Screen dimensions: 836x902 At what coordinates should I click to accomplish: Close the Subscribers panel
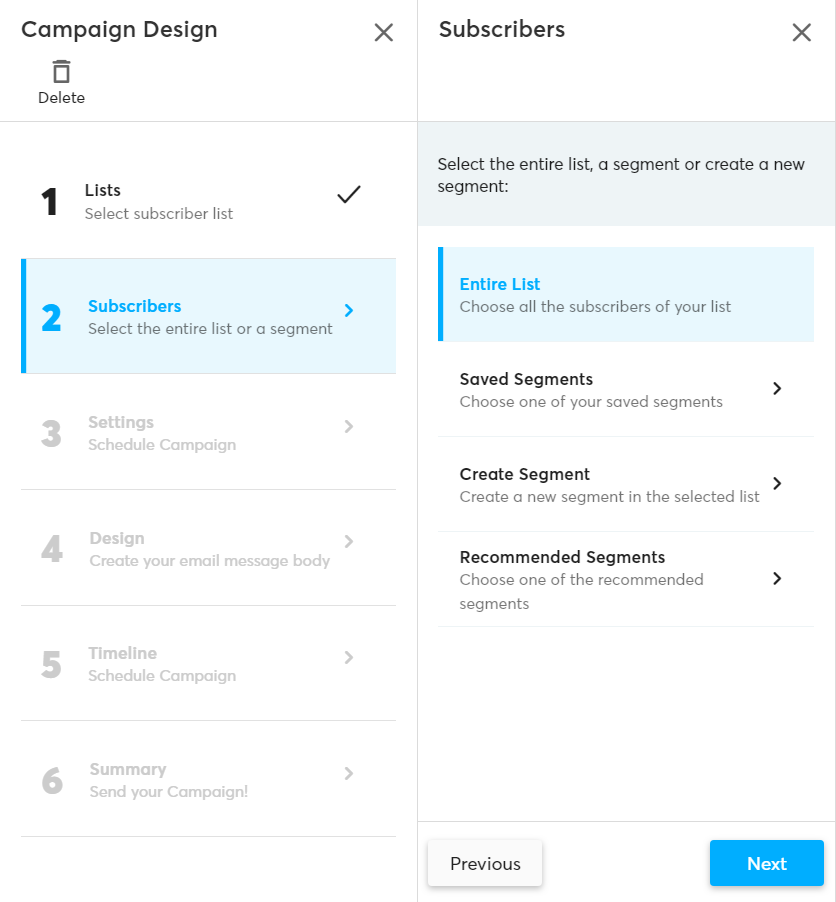(x=801, y=32)
